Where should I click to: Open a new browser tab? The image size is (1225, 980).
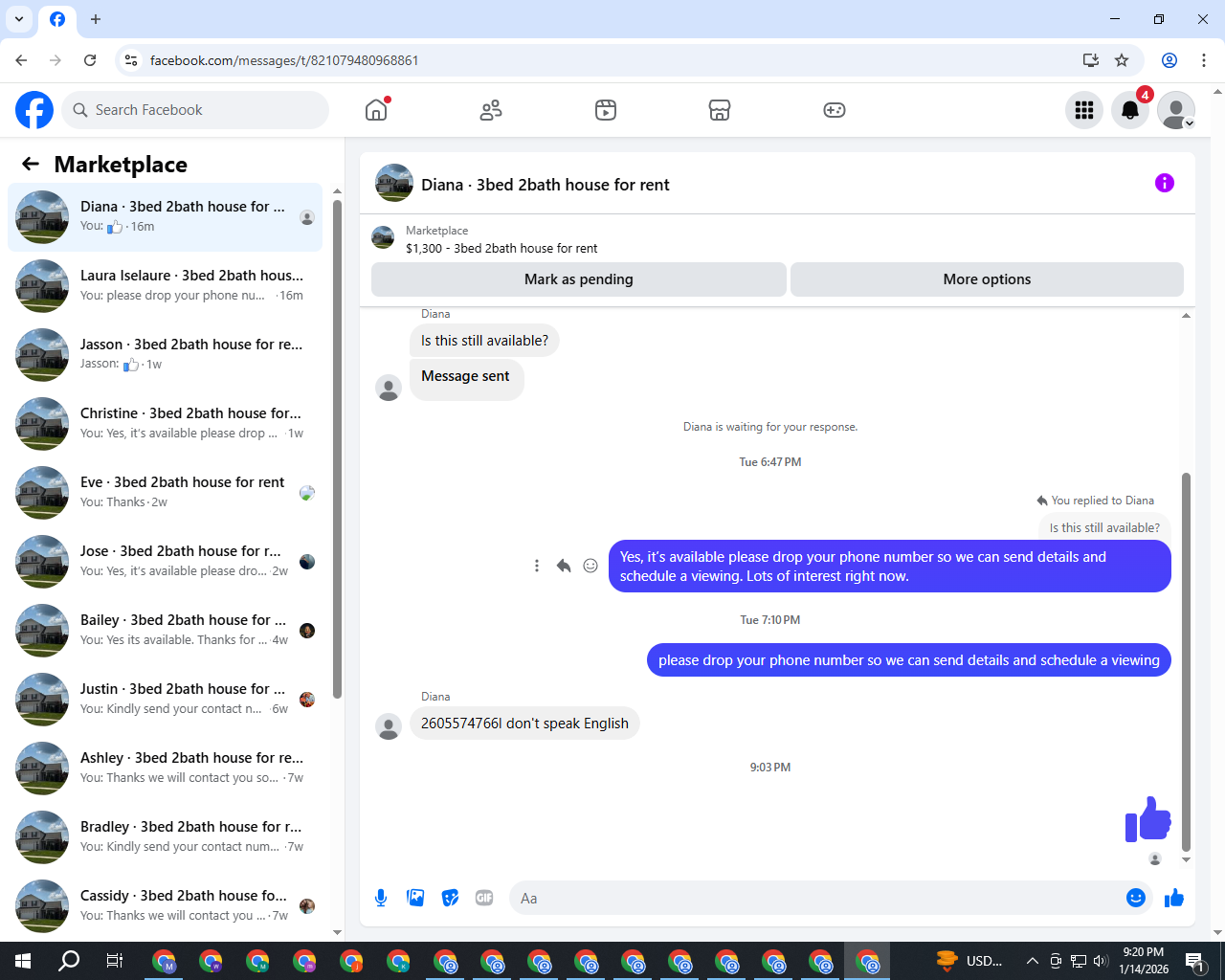click(96, 19)
